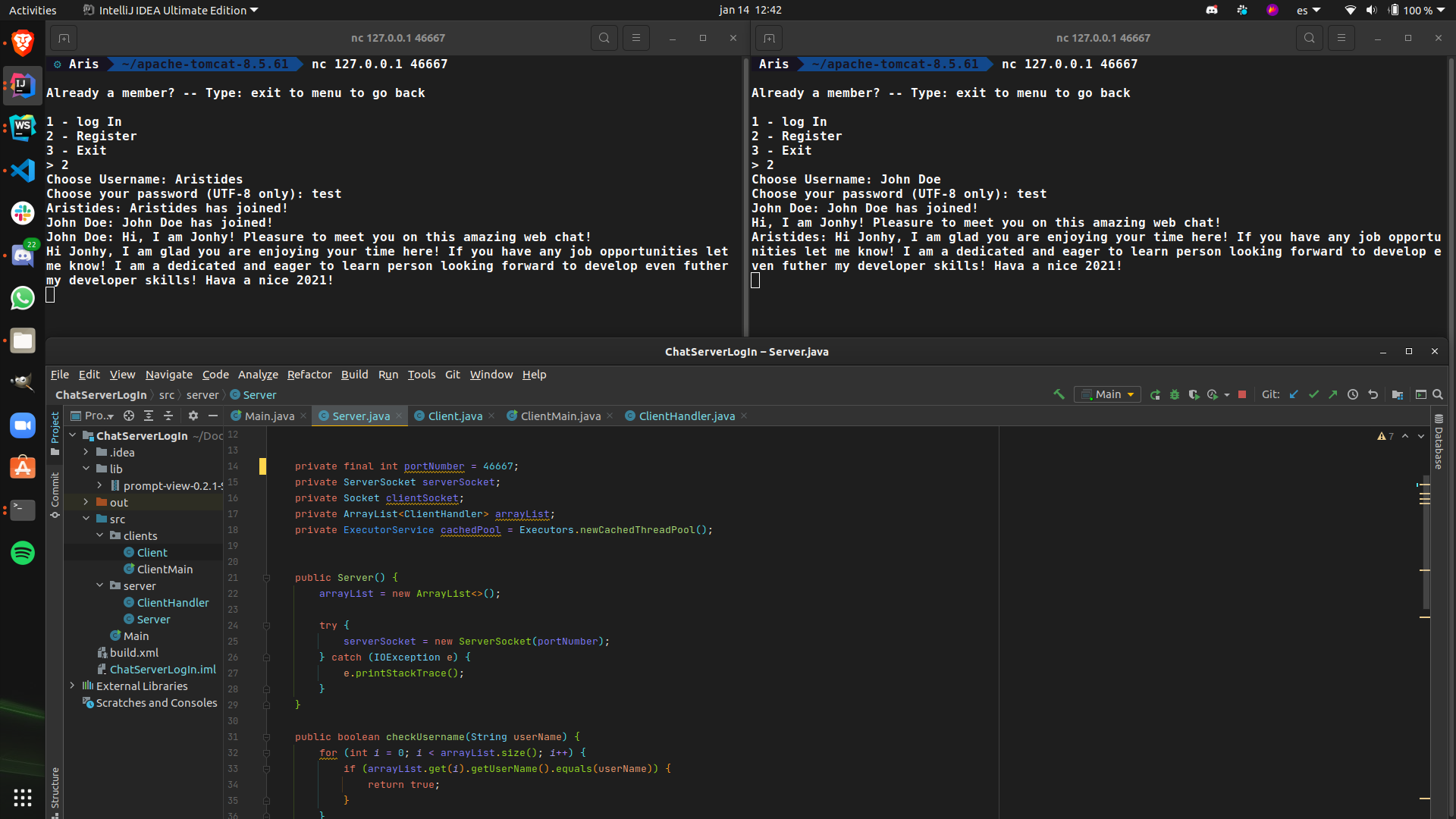Click the Build project hammer icon

[1059, 394]
